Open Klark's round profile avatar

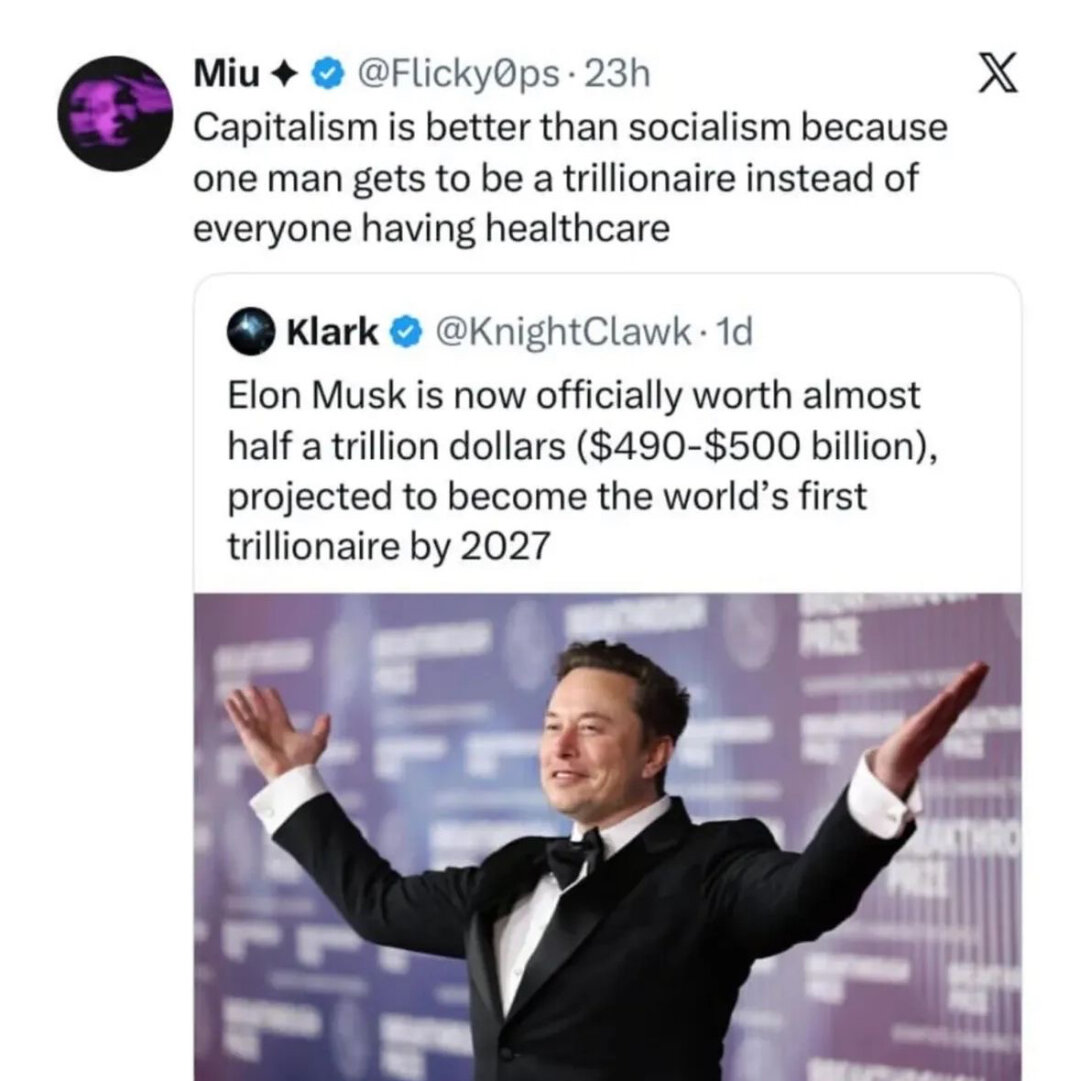[x=250, y=331]
